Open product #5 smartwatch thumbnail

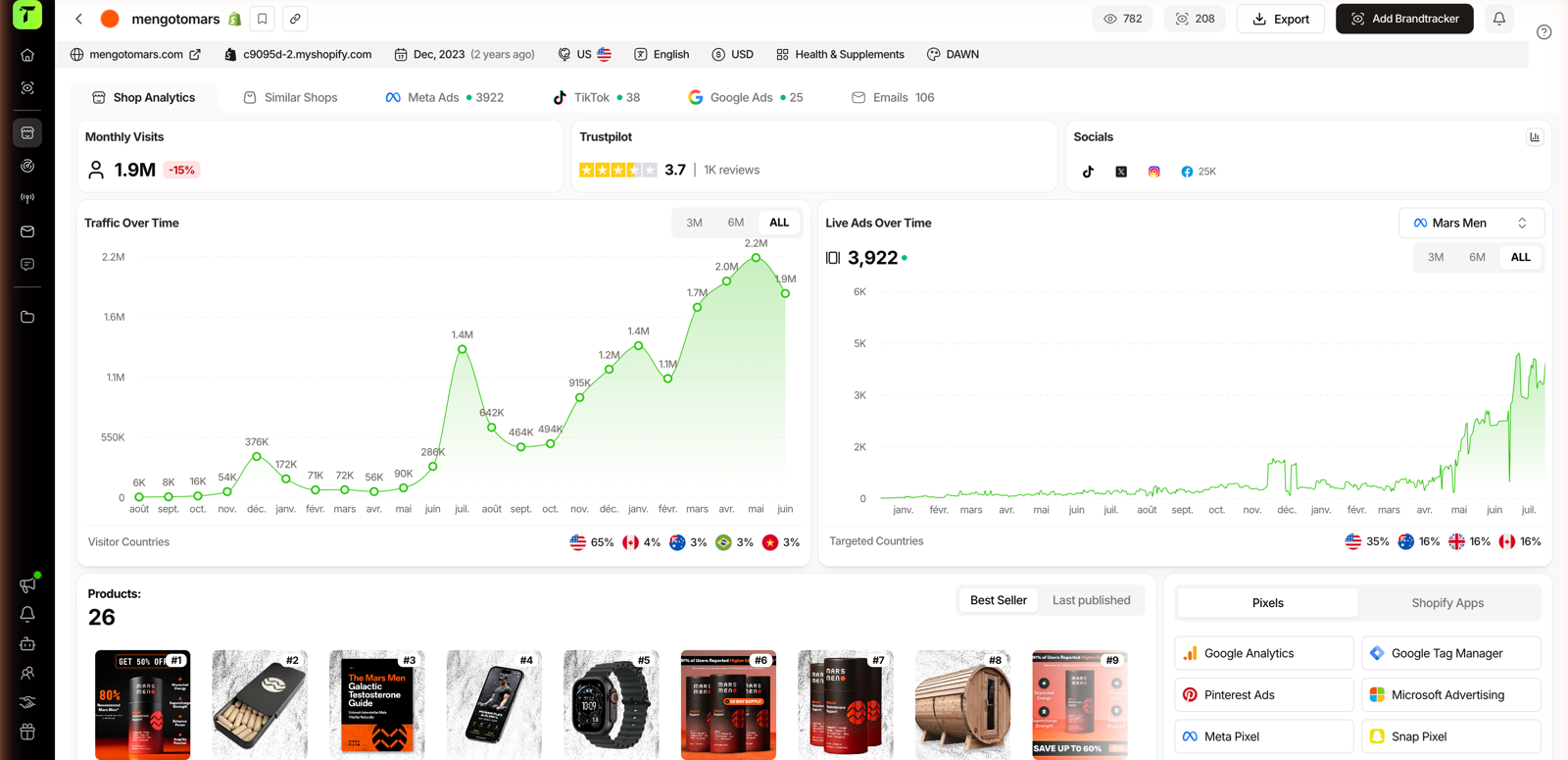(x=611, y=704)
